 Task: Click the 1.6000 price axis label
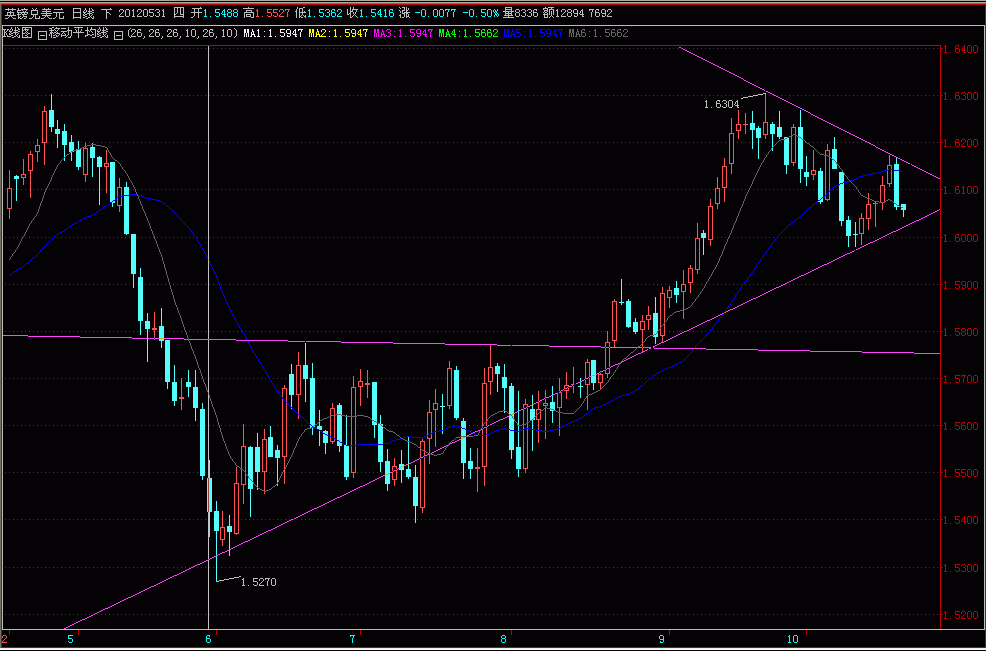click(x=961, y=238)
